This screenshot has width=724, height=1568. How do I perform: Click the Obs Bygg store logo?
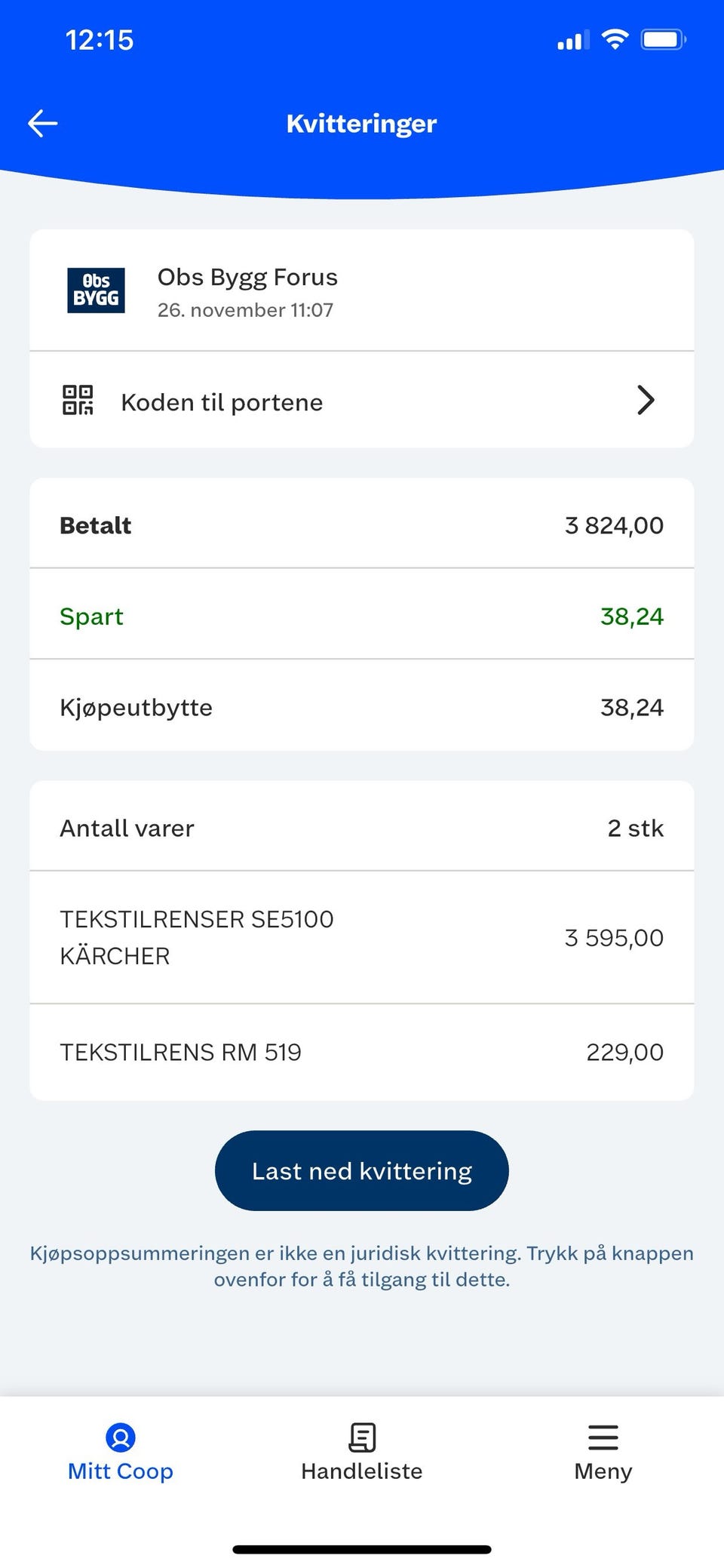(96, 291)
